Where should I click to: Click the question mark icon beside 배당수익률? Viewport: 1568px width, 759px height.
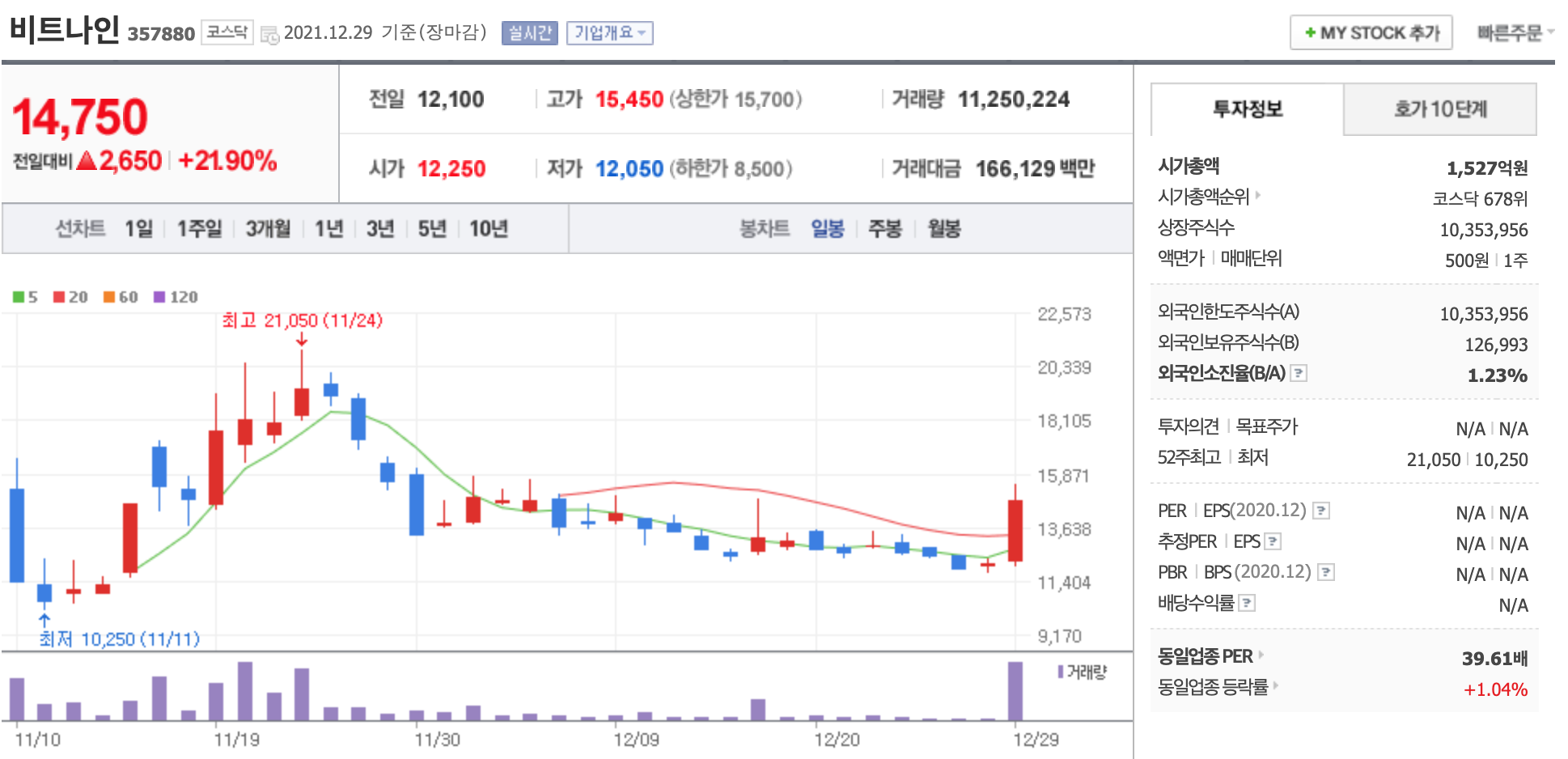[x=1247, y=603]
